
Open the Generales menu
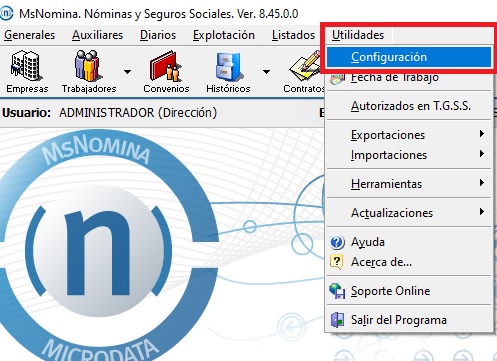point(30,35)
